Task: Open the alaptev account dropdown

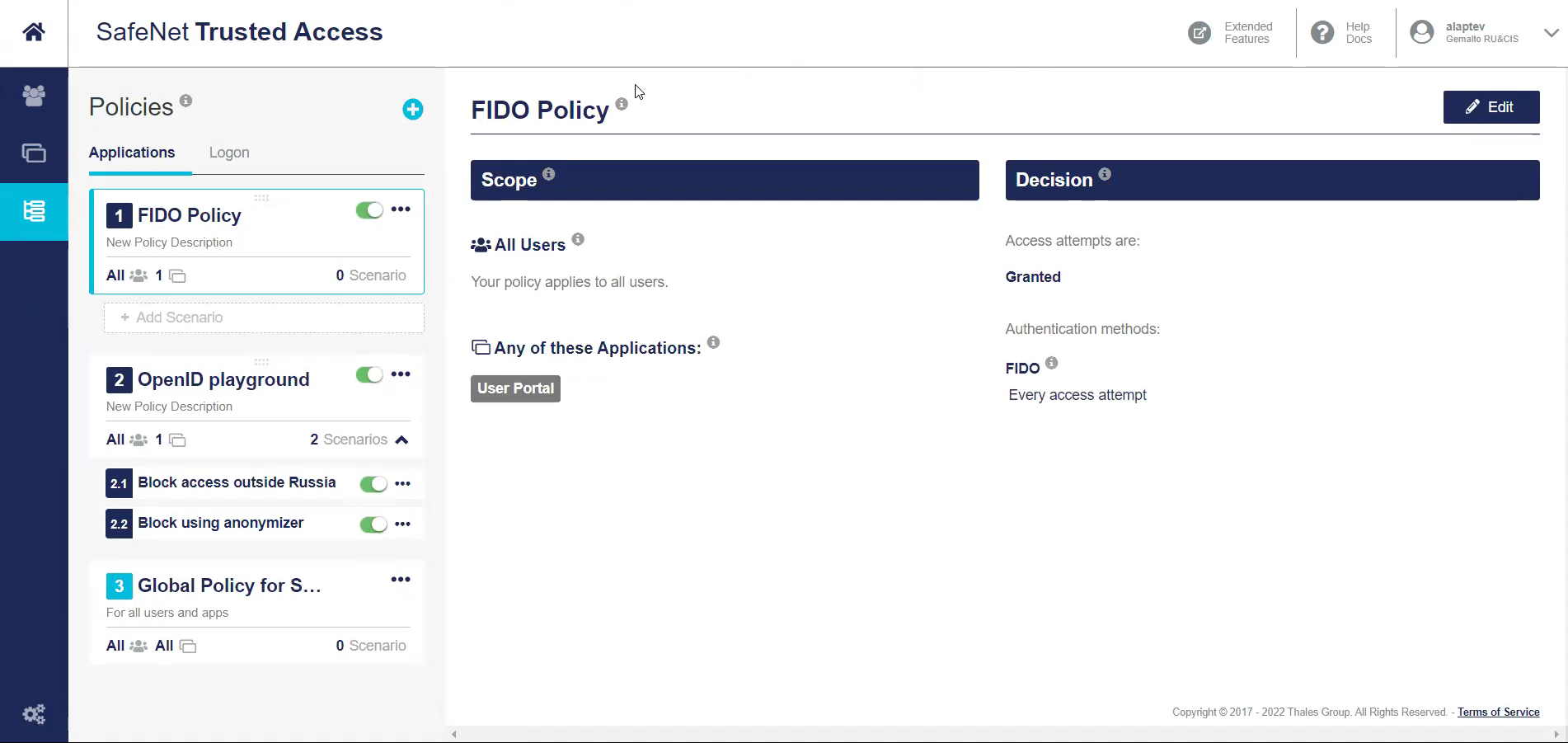Action: tap(1551, 33)
